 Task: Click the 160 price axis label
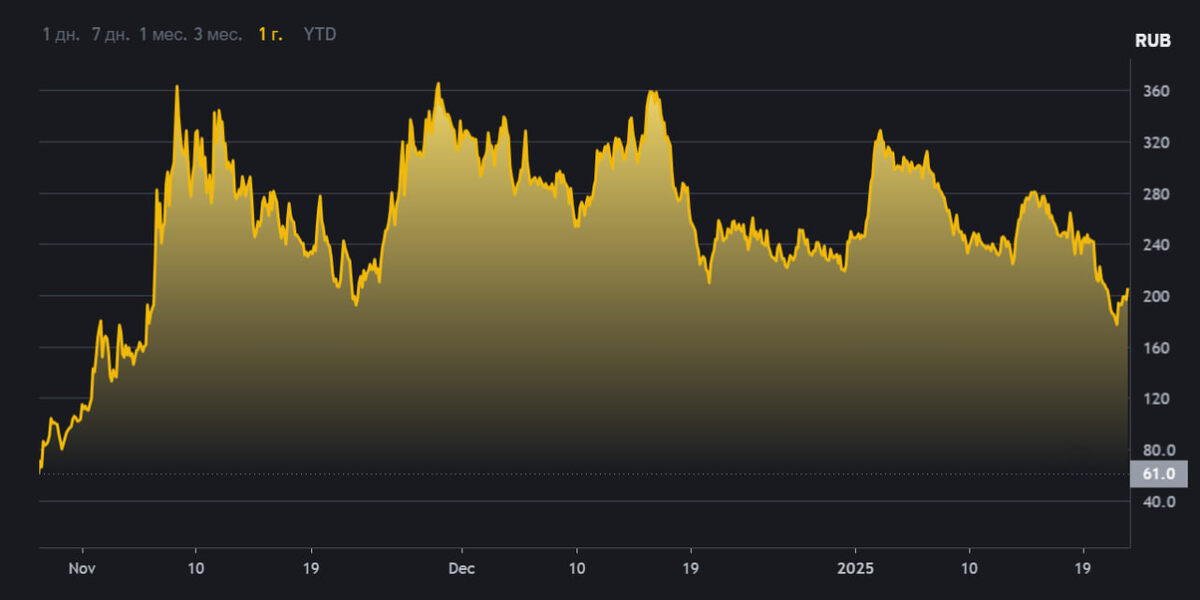pyautogui.click(x=1155, y=348)
